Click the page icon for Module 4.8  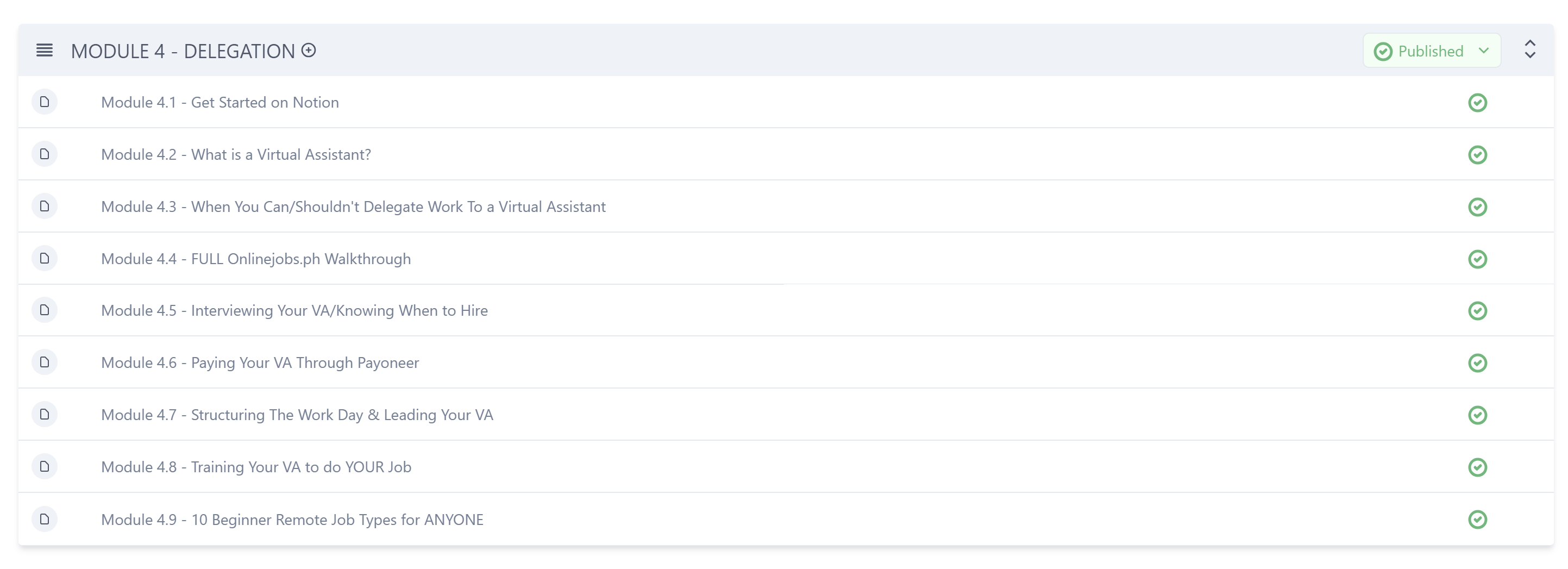45,467
